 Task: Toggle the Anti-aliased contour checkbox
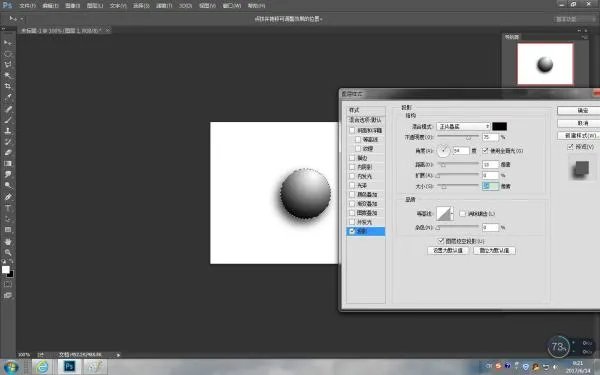(462, 214)
